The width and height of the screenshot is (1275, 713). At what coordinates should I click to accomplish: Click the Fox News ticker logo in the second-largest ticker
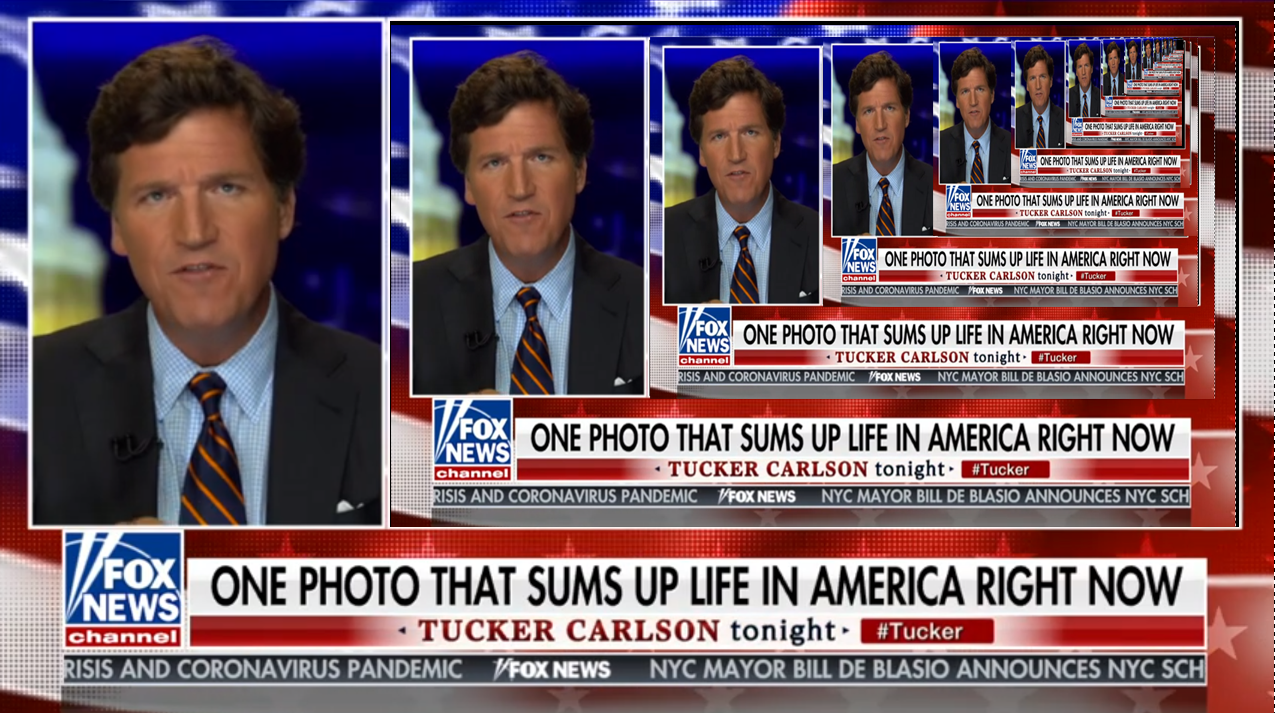point(758,497)
